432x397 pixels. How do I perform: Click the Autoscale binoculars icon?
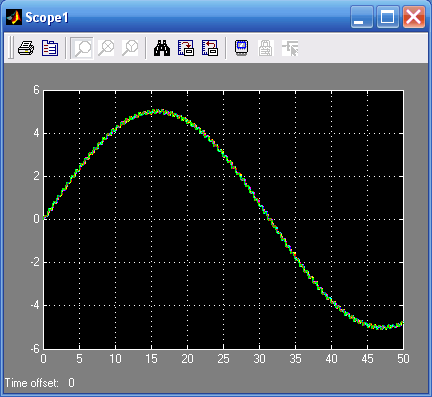(162, 48)
